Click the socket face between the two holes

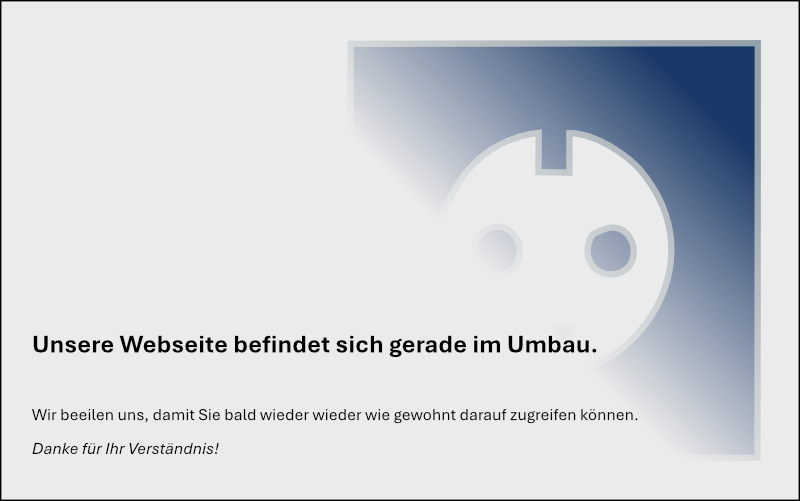[554, 250]
